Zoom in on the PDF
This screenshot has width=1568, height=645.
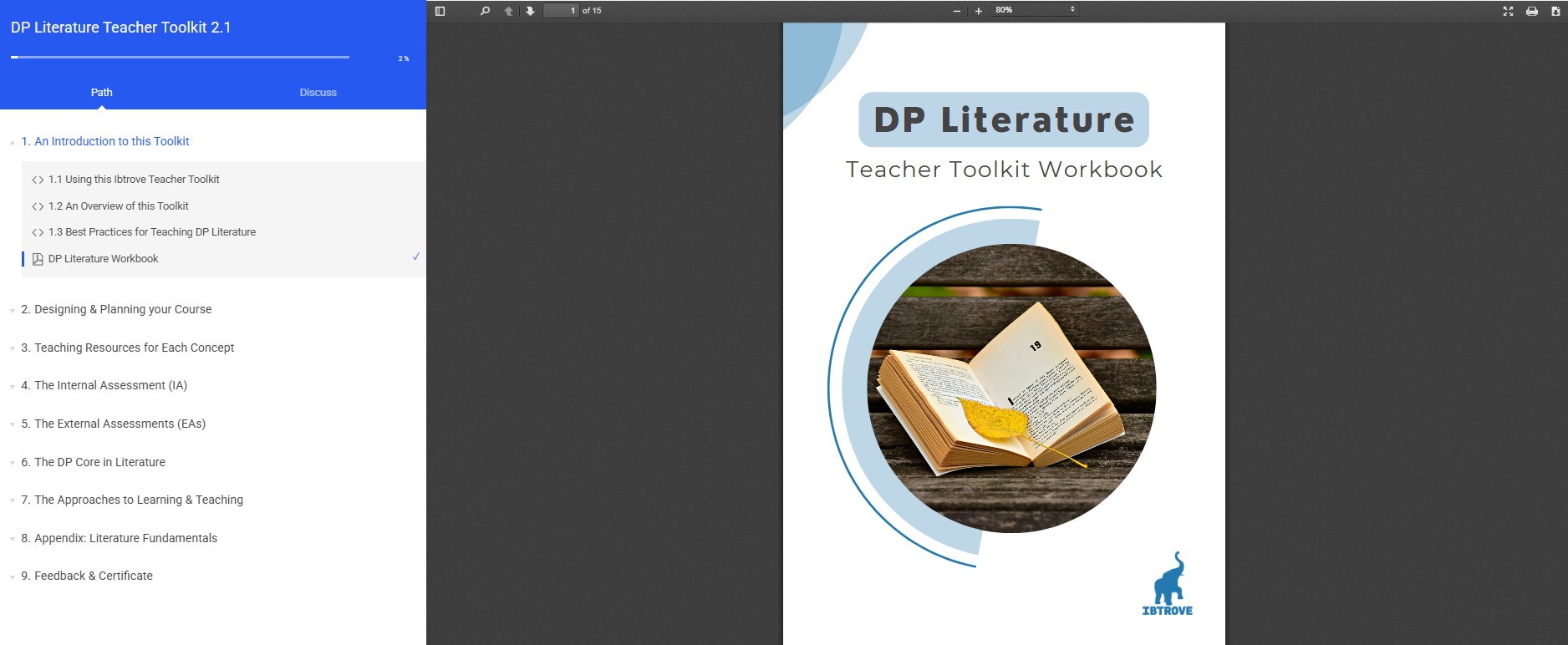[x=979, y=11]
